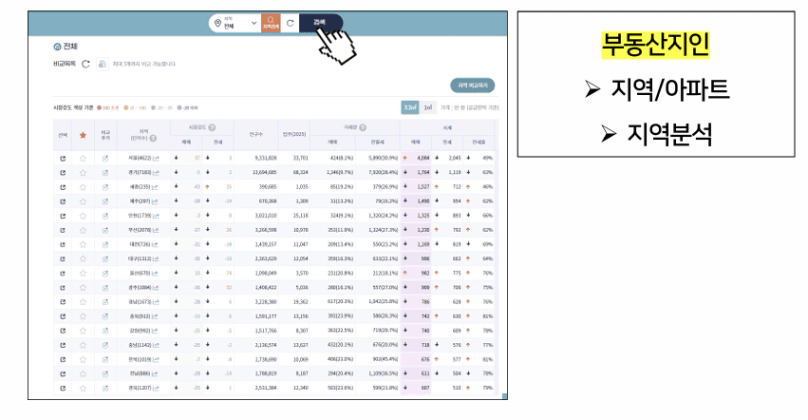Viewport: 808px width, 420px height.
Task: Favorite 경기(7183) with its star
Action: (83, 173)
